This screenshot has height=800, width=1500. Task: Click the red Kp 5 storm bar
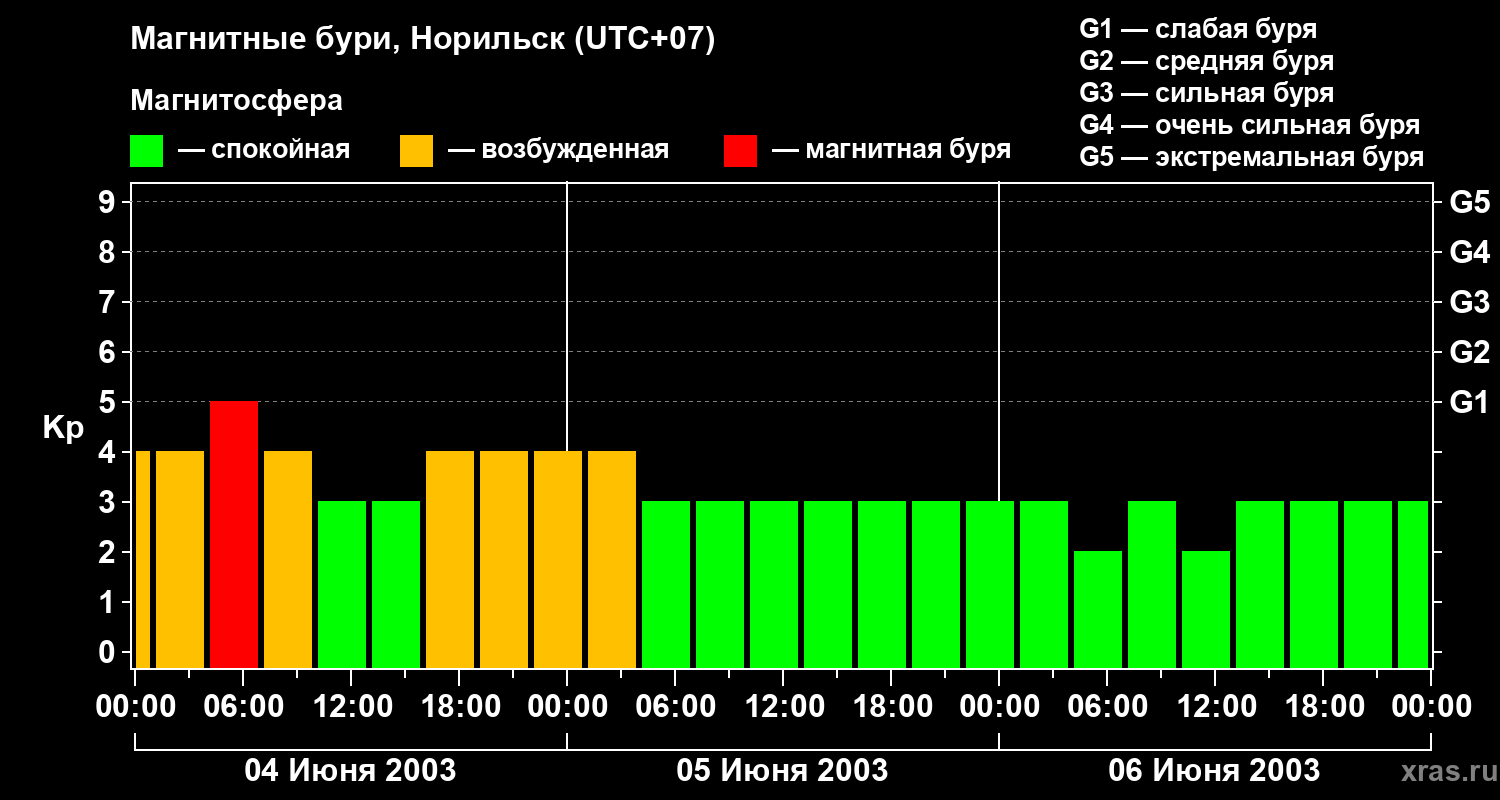(x=234, y=534)
